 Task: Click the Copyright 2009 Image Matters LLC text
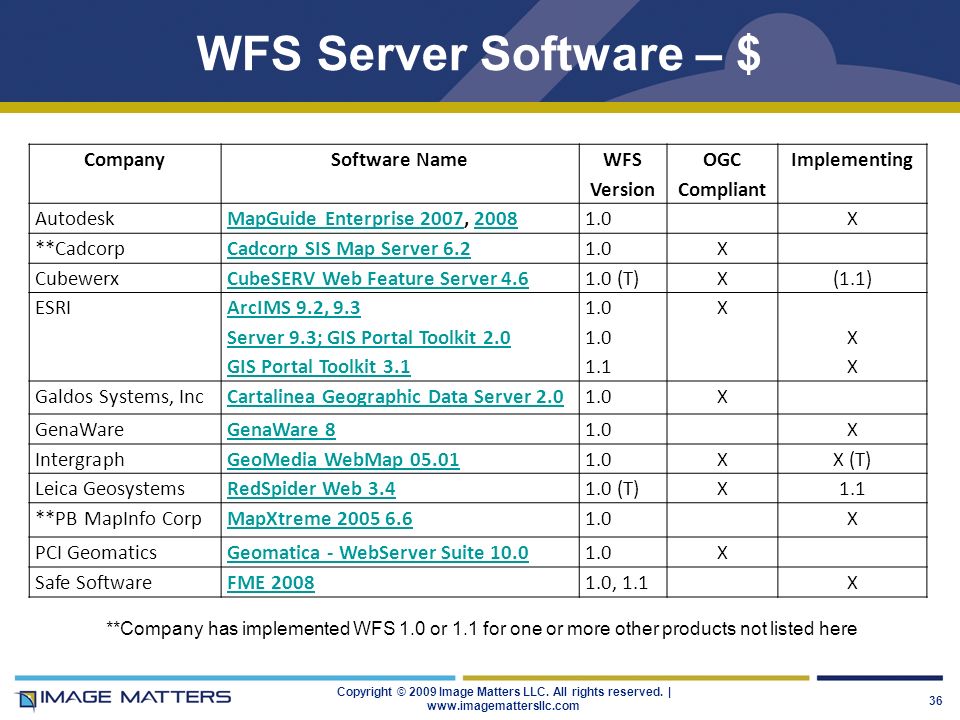(x=503, y=692)
